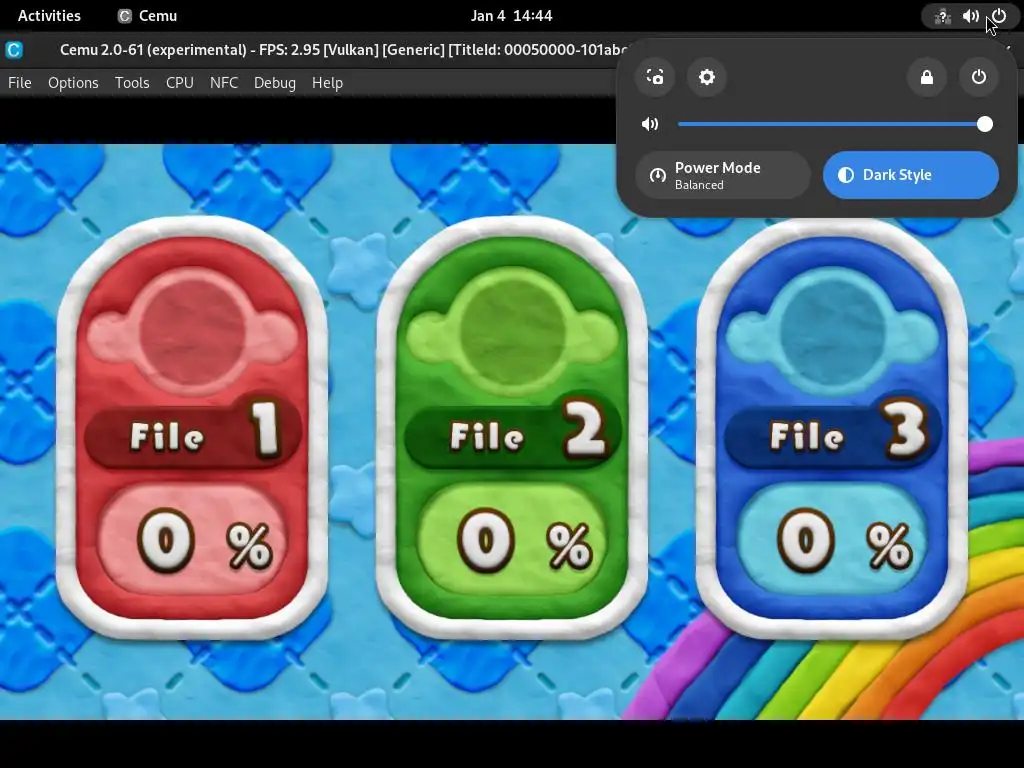Lock the screen with padlock icon
Viewport: 1024px width, 768px height.
tap(927, 77)
